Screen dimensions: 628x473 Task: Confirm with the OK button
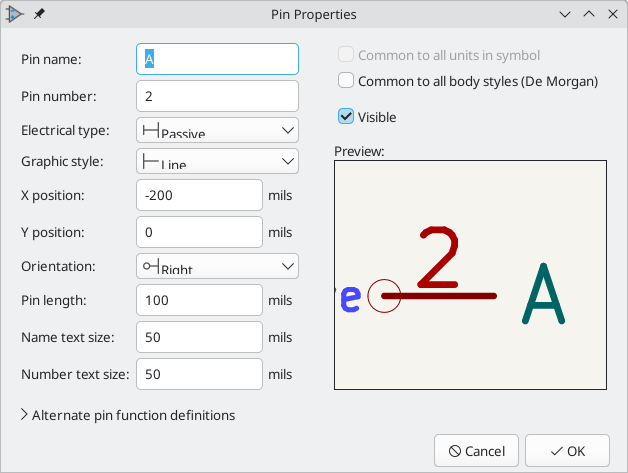[568, 451]
